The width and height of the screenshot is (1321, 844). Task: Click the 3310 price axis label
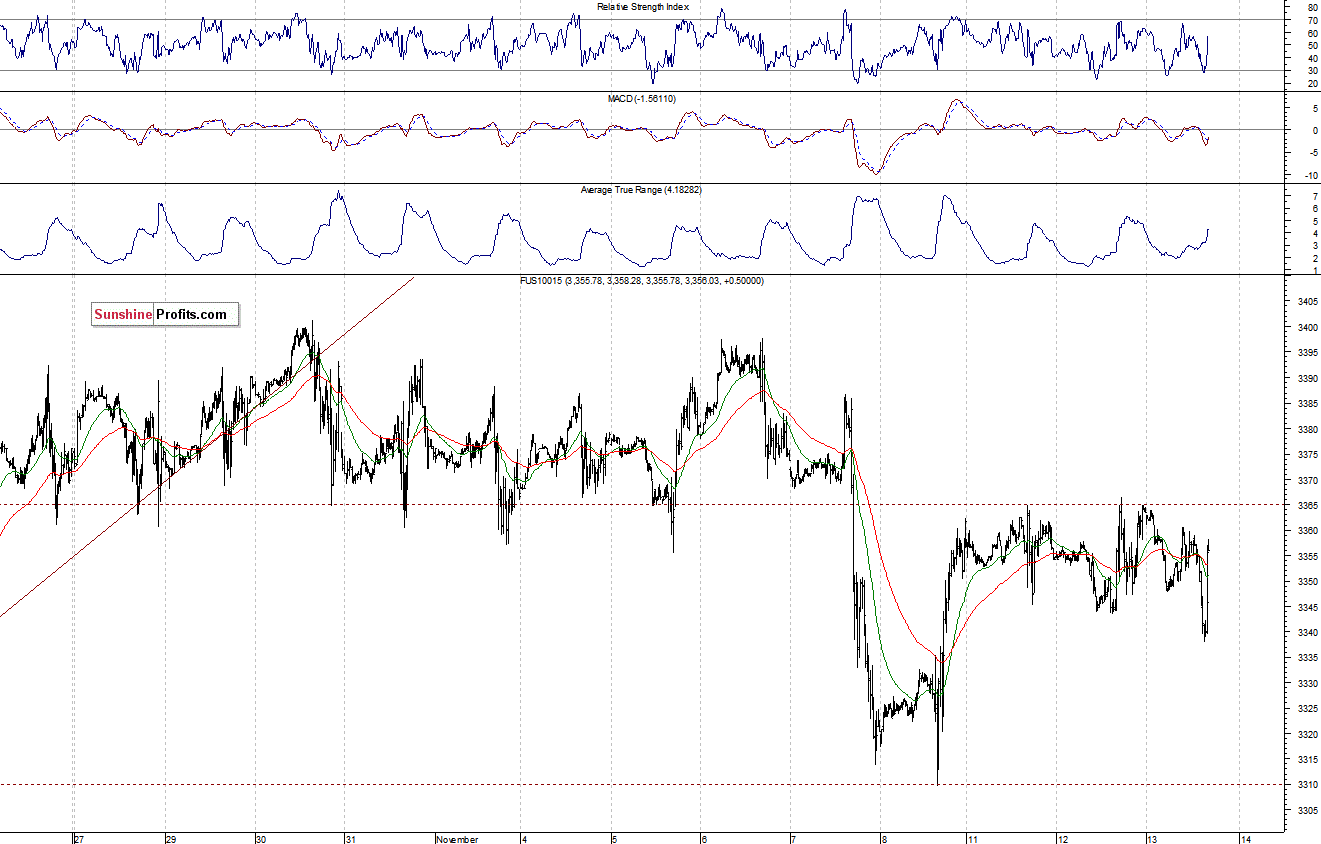pyautogui.click(x=1306, y=786)
